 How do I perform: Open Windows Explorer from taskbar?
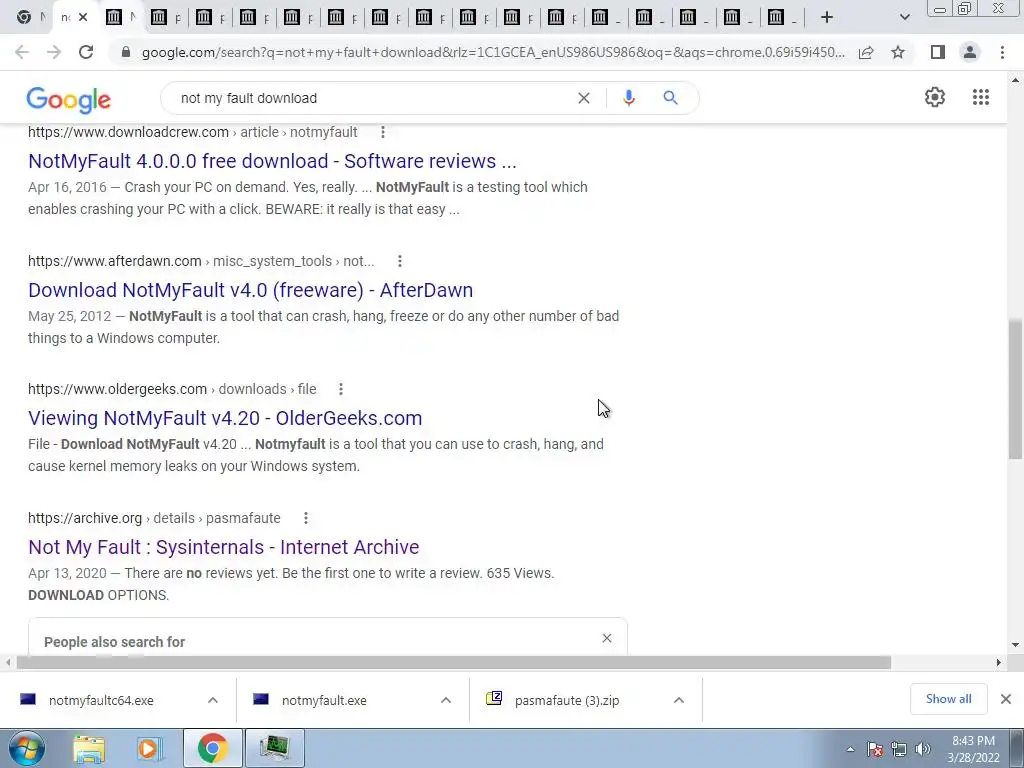[89, 748]
